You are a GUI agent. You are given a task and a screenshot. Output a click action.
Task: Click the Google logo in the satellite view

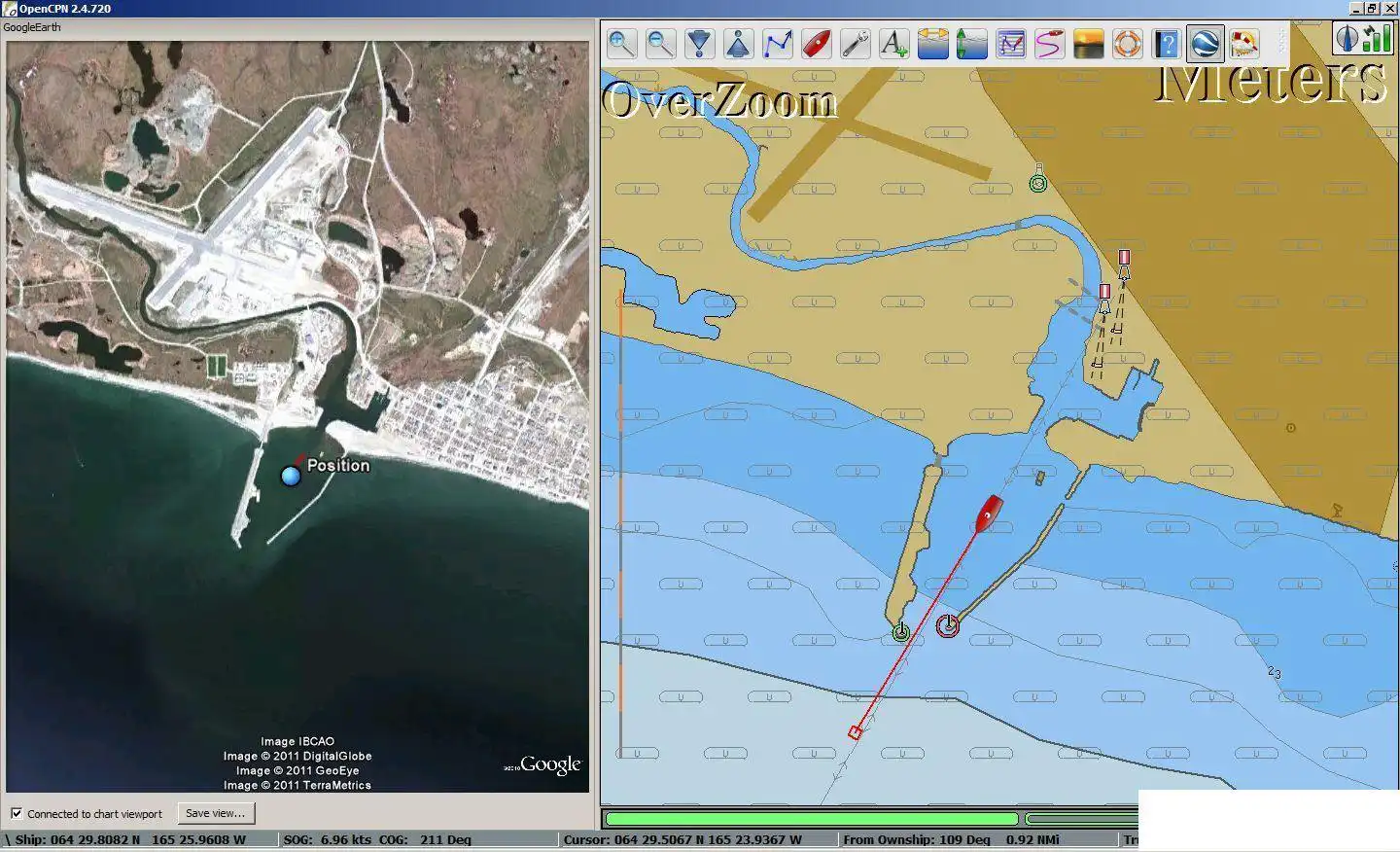(550, 765)
